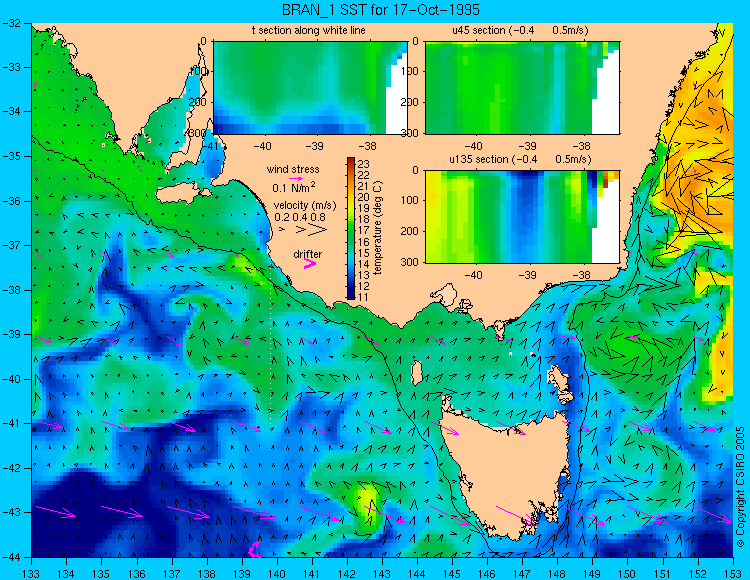Viewport: 750px width, 580px height.
Task: Click the dark blue bottom of the colour bar
Action: click(351, 295)
